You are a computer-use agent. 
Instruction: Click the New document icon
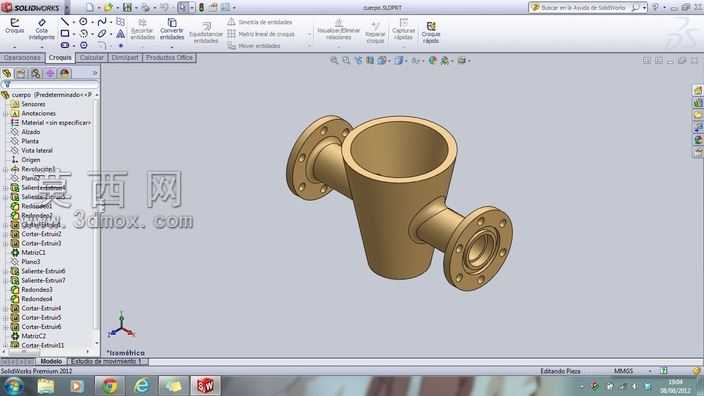coord(90,8)
